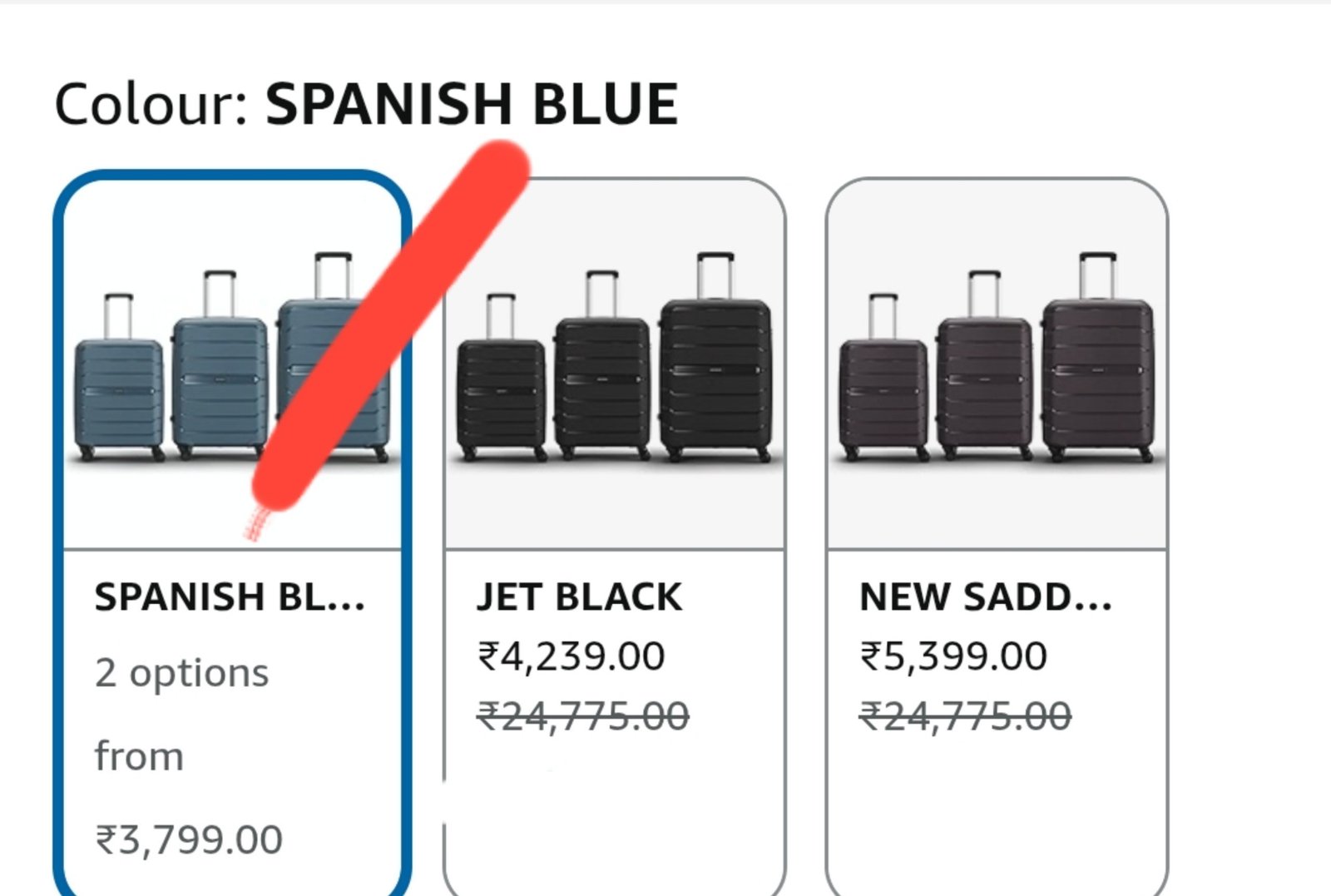Click the ₹3,799.00 price
1331x896 pixels.
pos(189,839)
